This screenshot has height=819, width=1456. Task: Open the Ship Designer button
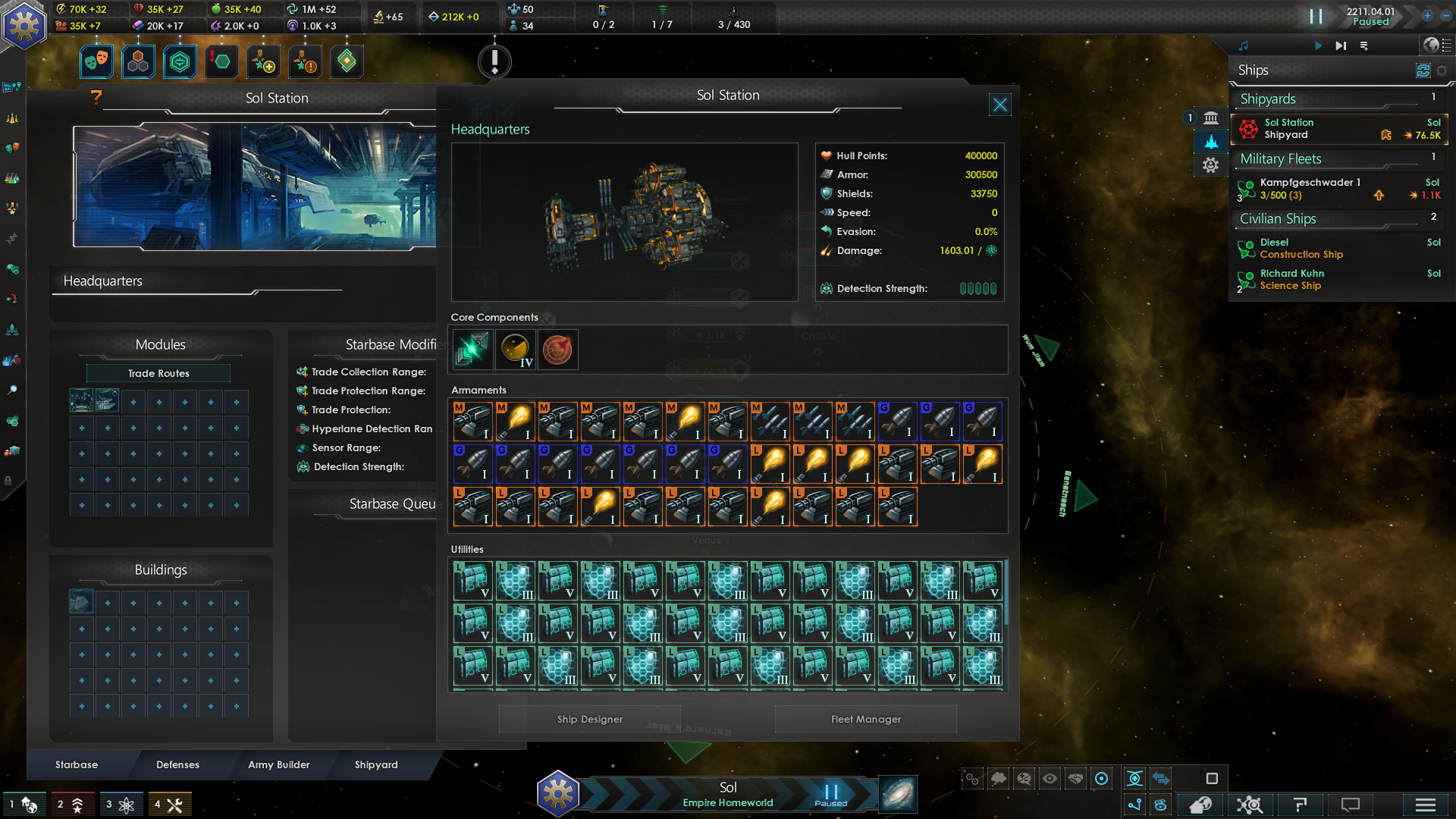pyautogui.click(x=589, y=719)
